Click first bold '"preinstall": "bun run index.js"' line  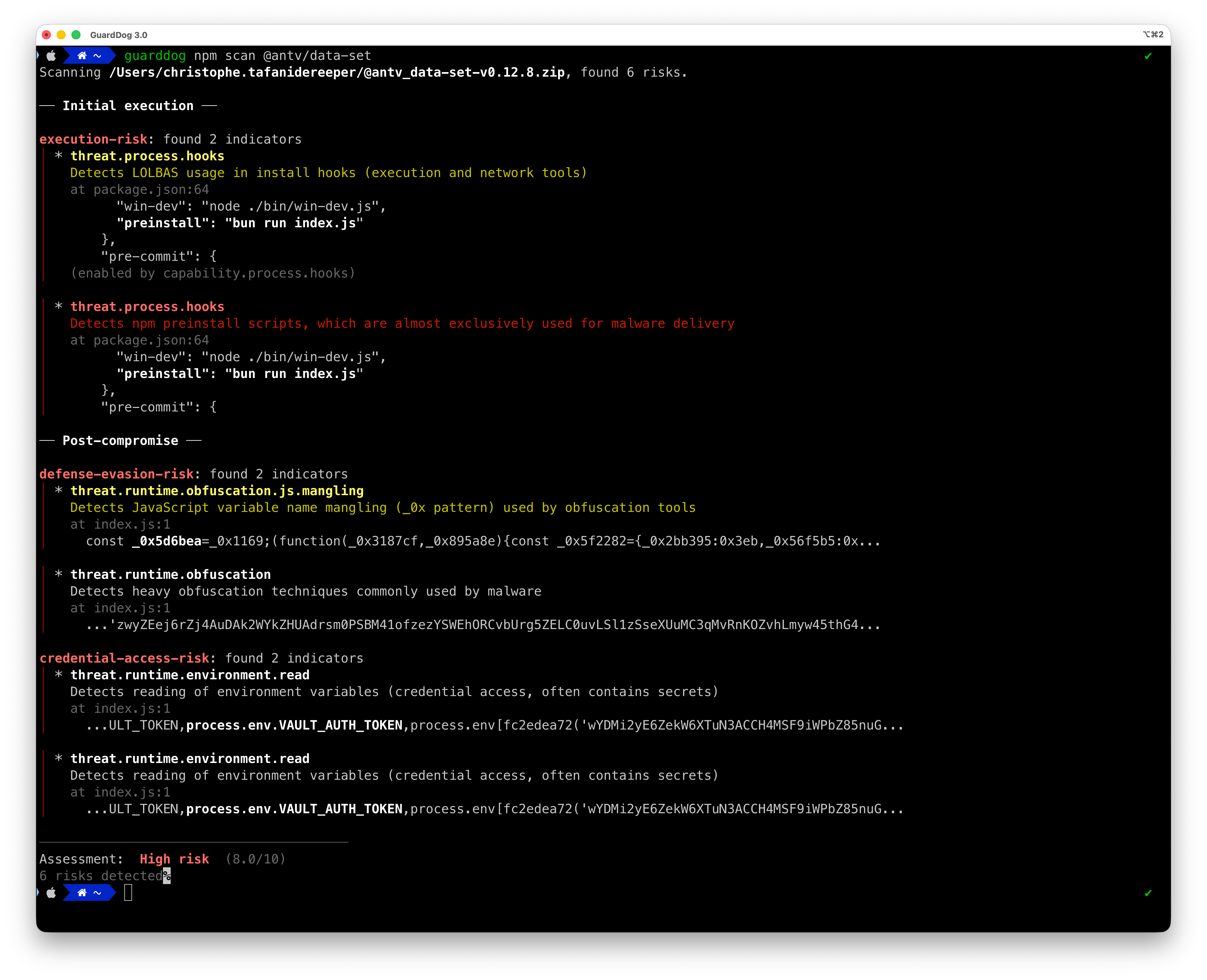[x=240, y=223]
